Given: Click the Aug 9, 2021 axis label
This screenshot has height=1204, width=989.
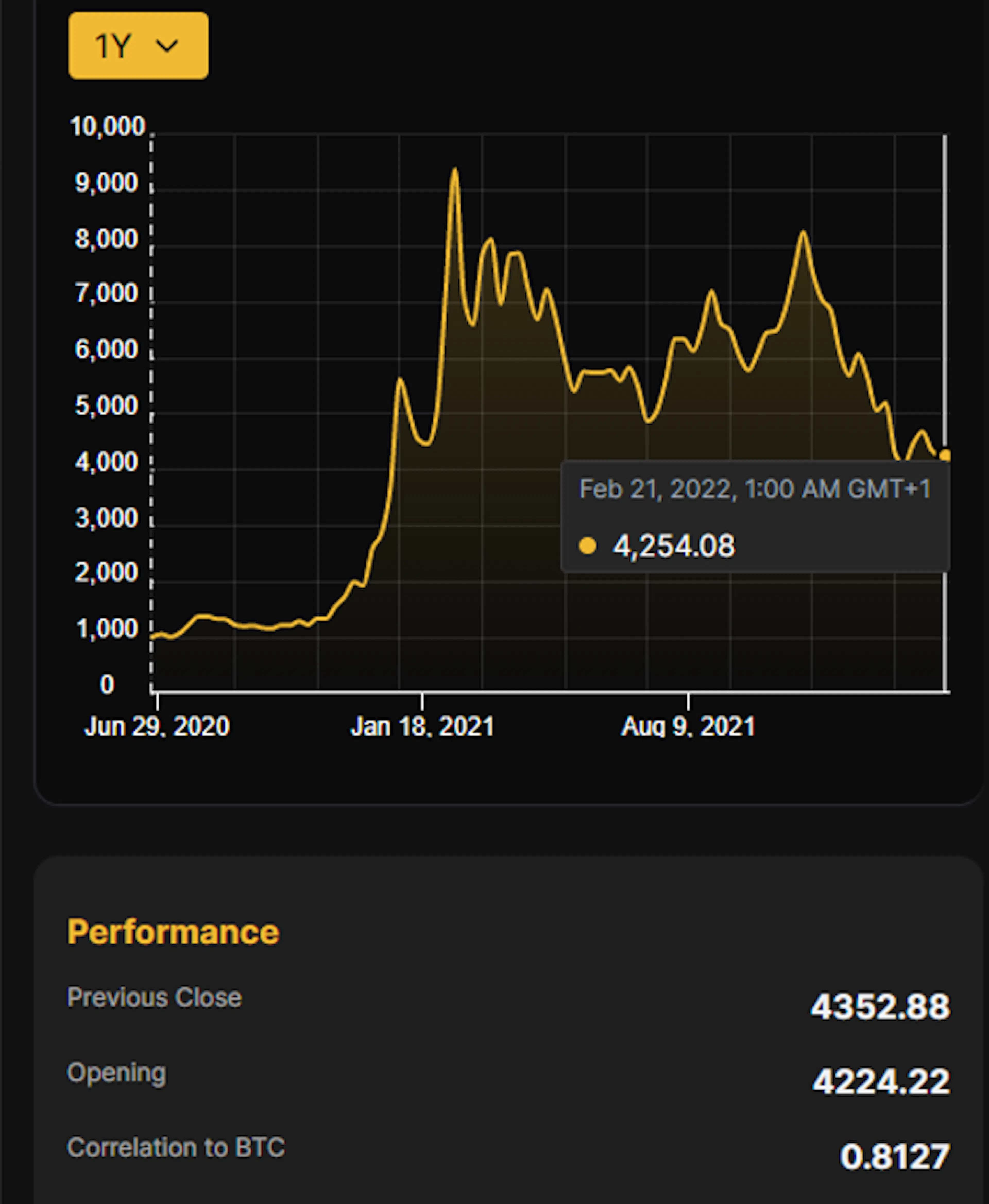Looking at the screenshot, I should (x=688, y=726).
